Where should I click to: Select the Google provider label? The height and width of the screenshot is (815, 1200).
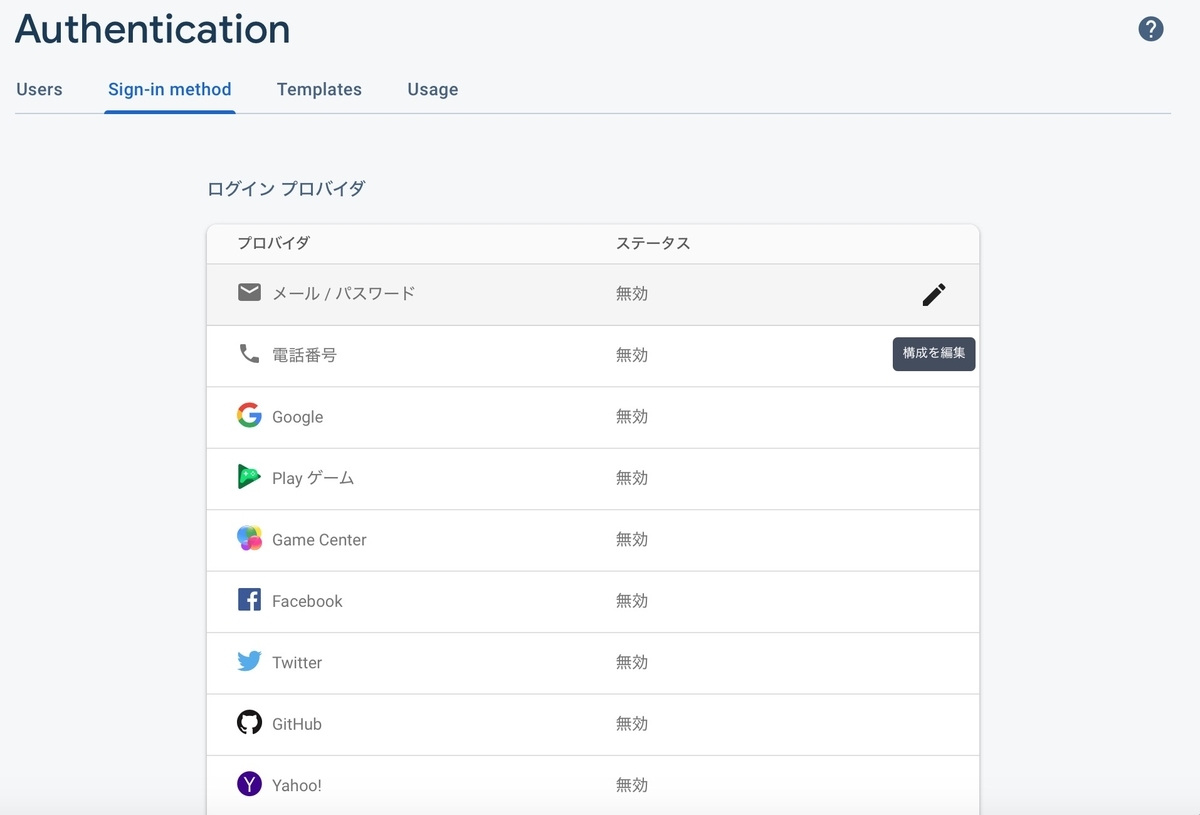[x=297, y=417]
